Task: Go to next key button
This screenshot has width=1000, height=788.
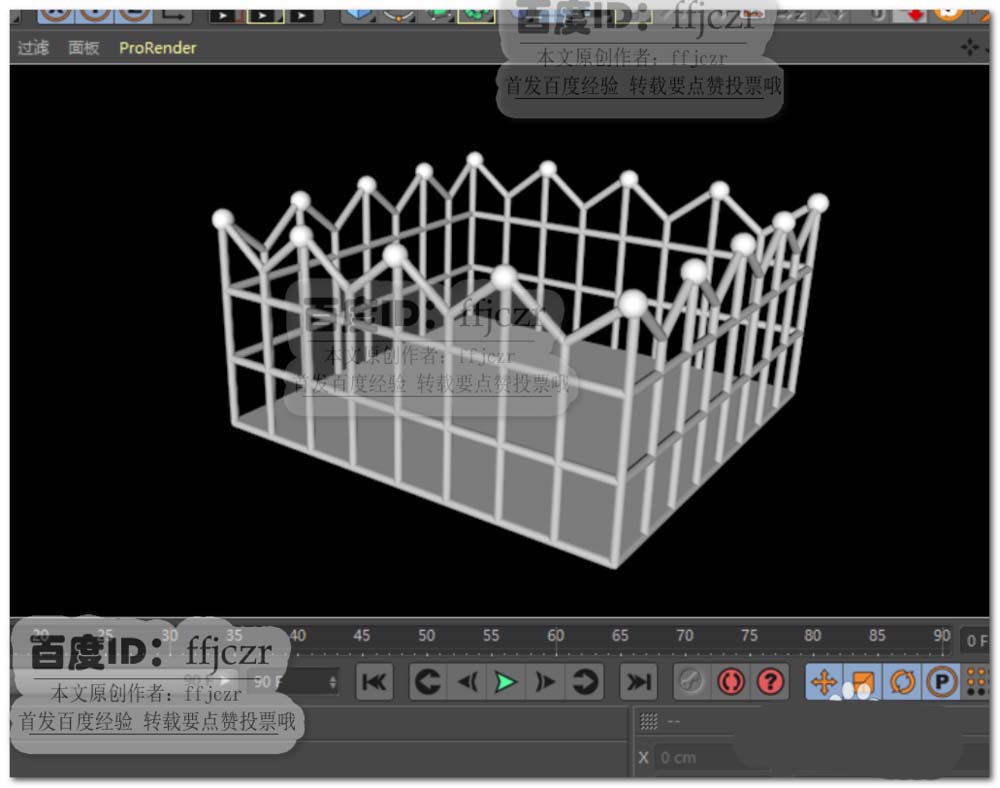Action: point(584,682)
